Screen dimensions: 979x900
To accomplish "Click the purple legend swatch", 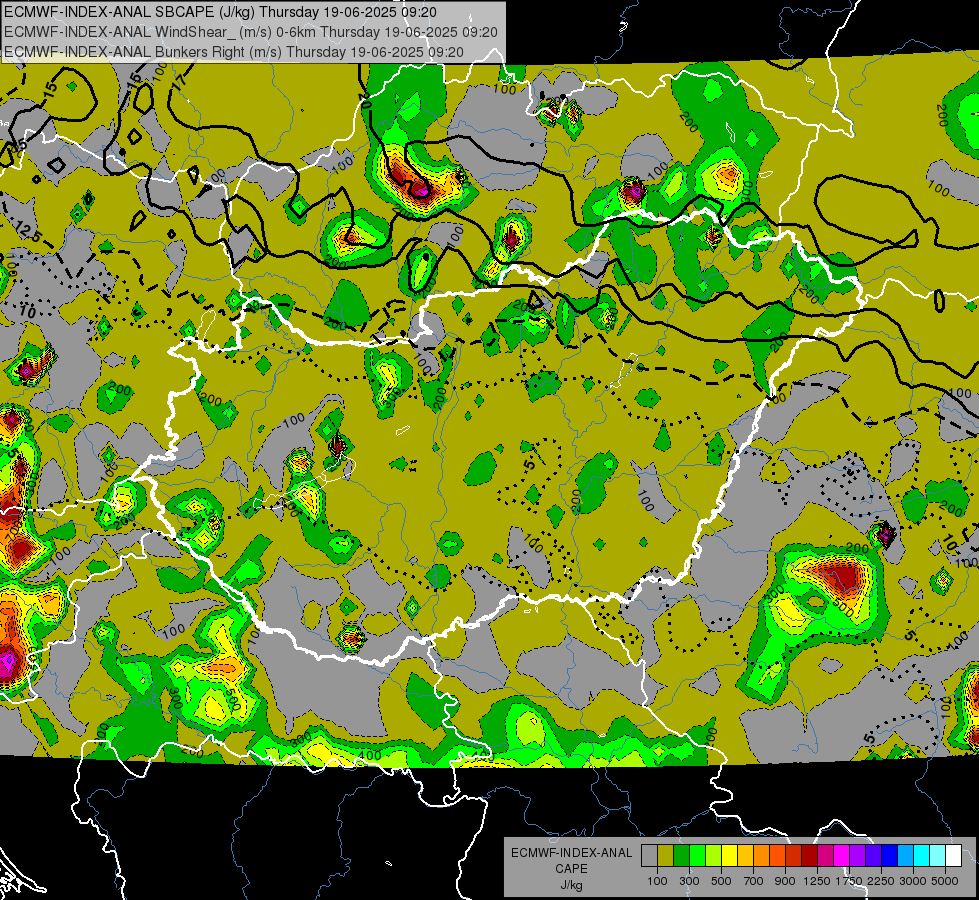I will point(857,856).
